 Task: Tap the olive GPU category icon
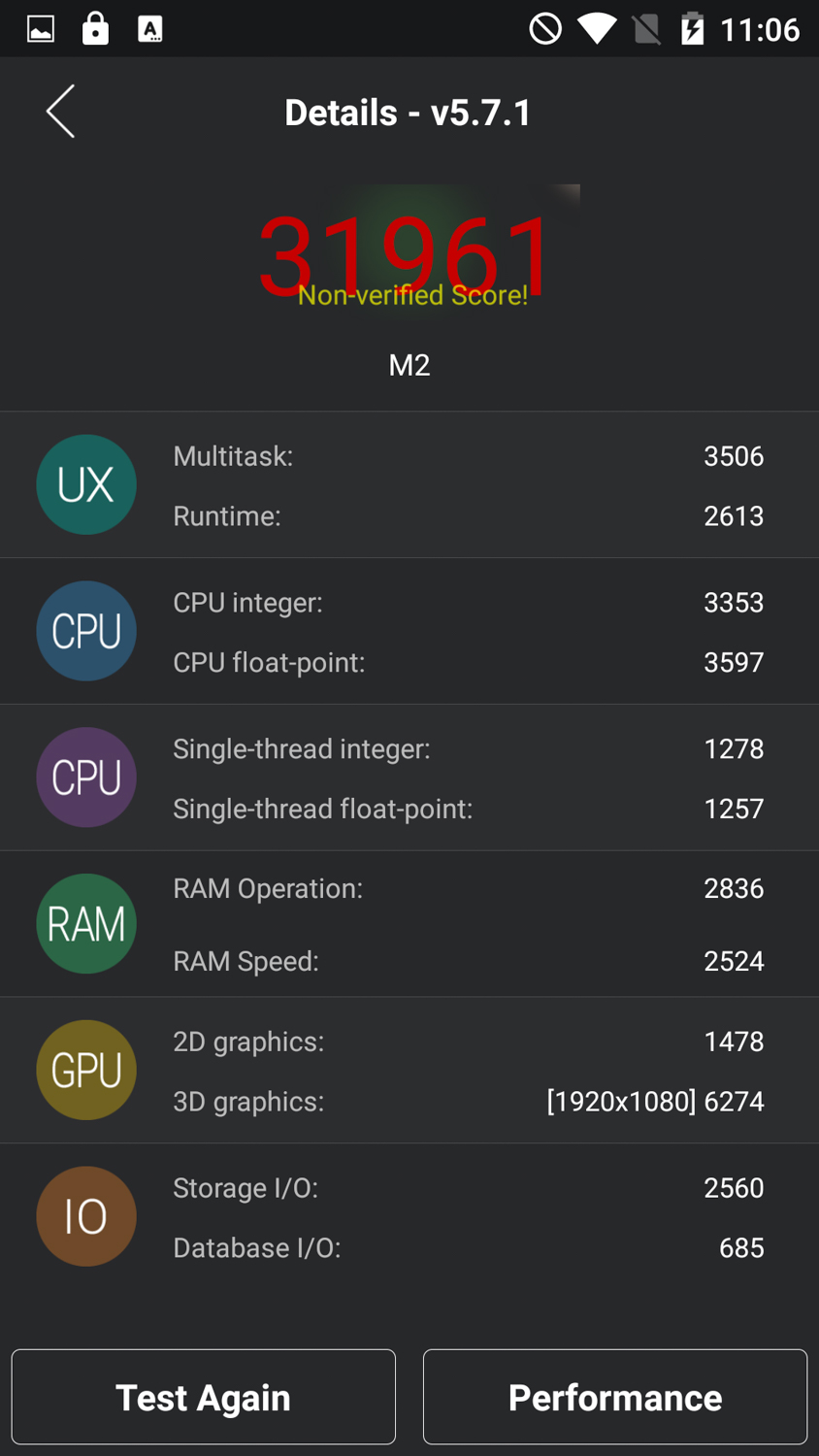point(86,1070)
